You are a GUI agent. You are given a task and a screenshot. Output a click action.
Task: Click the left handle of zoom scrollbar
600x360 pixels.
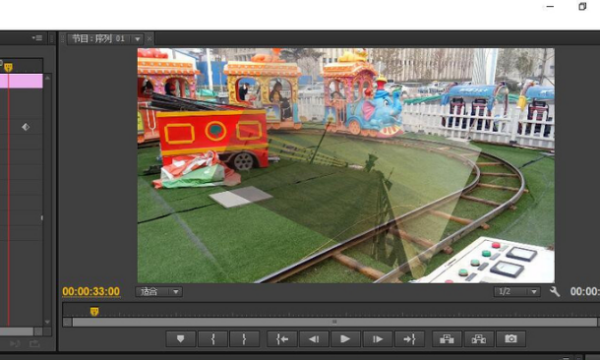click(x=67, y=322)
